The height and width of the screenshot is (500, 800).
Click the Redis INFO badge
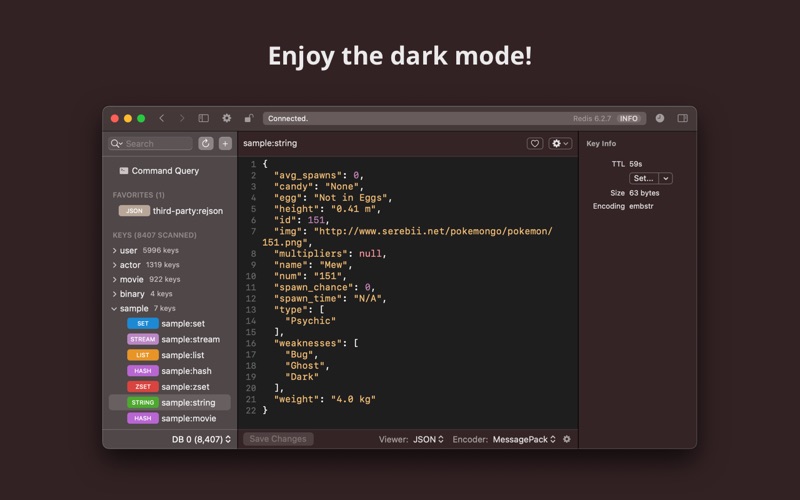coord(629,118)
